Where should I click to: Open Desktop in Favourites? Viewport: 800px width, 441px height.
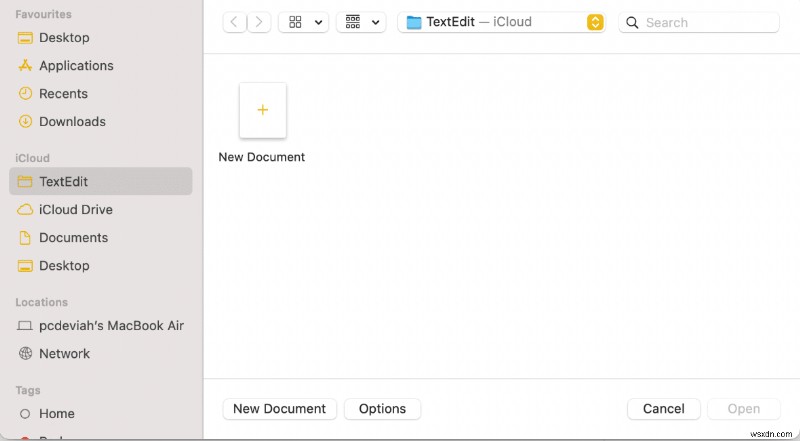click(x=64, y=38)
